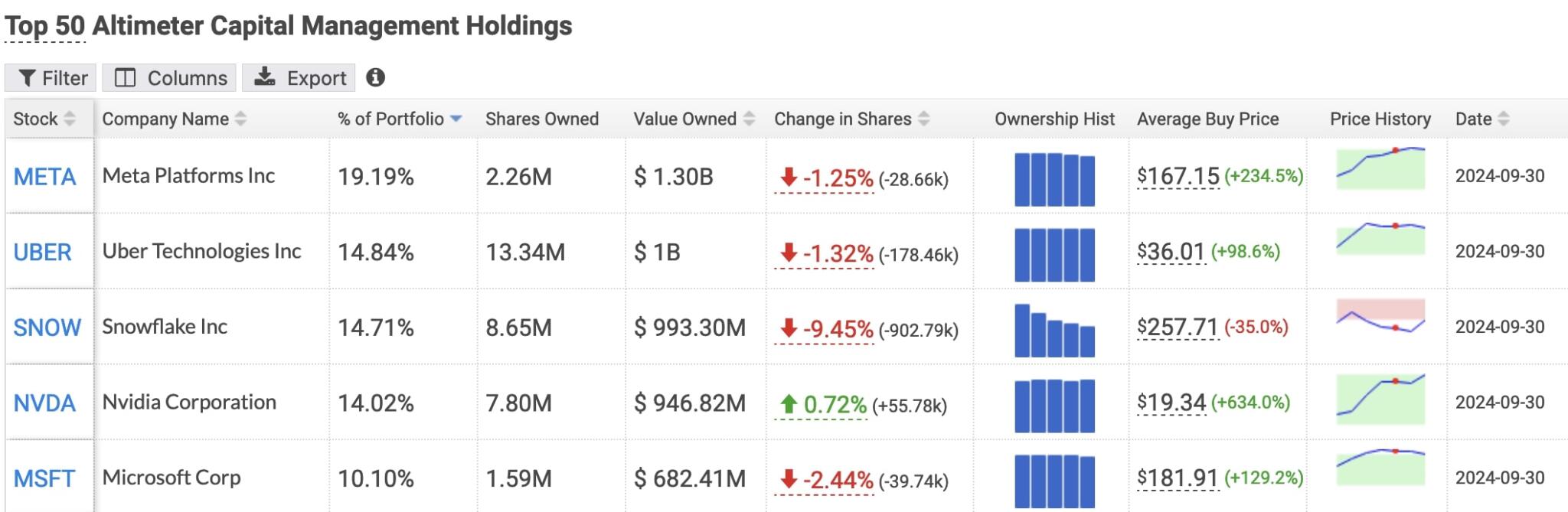
Task: Sort by Date column arrows
Action: pos(1503,119)
